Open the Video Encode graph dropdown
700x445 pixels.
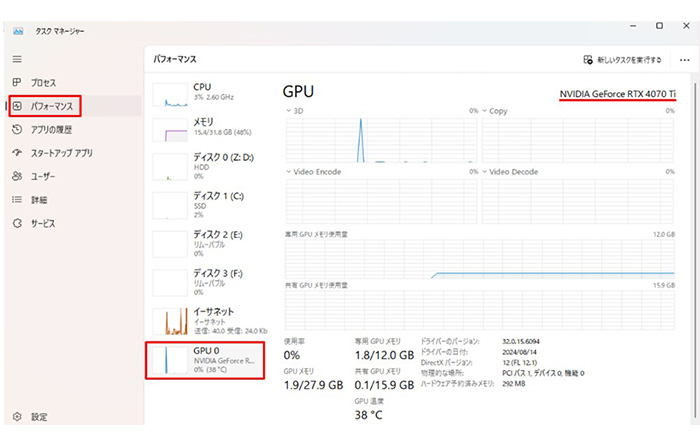(289, 171)
